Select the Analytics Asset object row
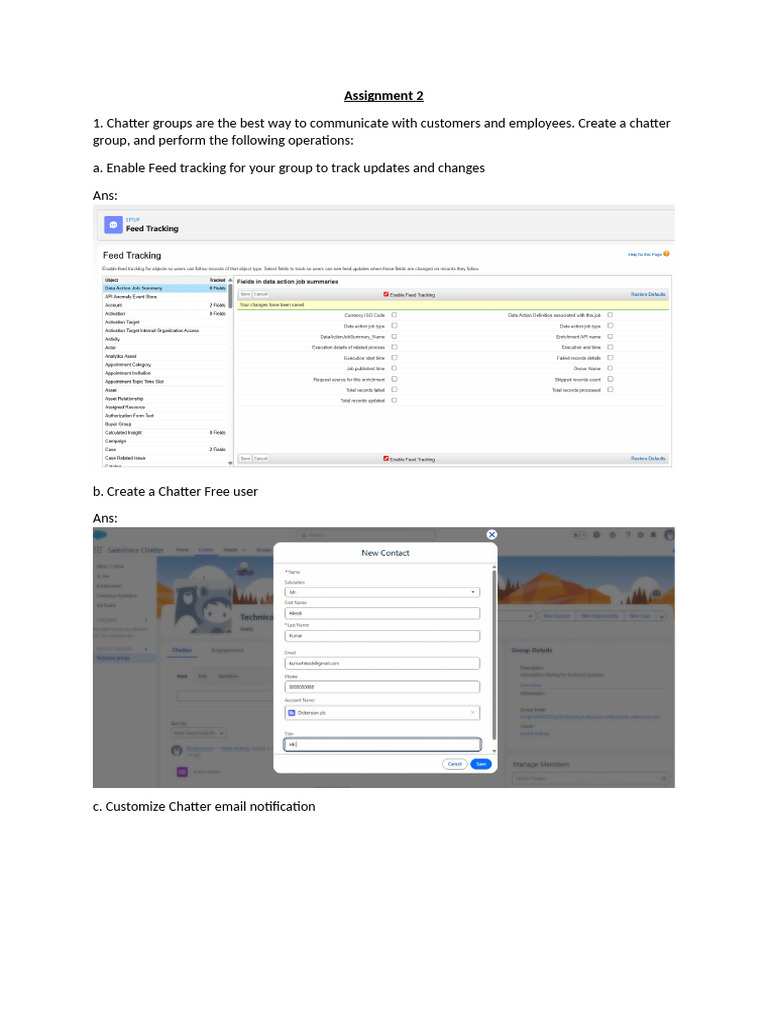 click(x=165, y=356)
